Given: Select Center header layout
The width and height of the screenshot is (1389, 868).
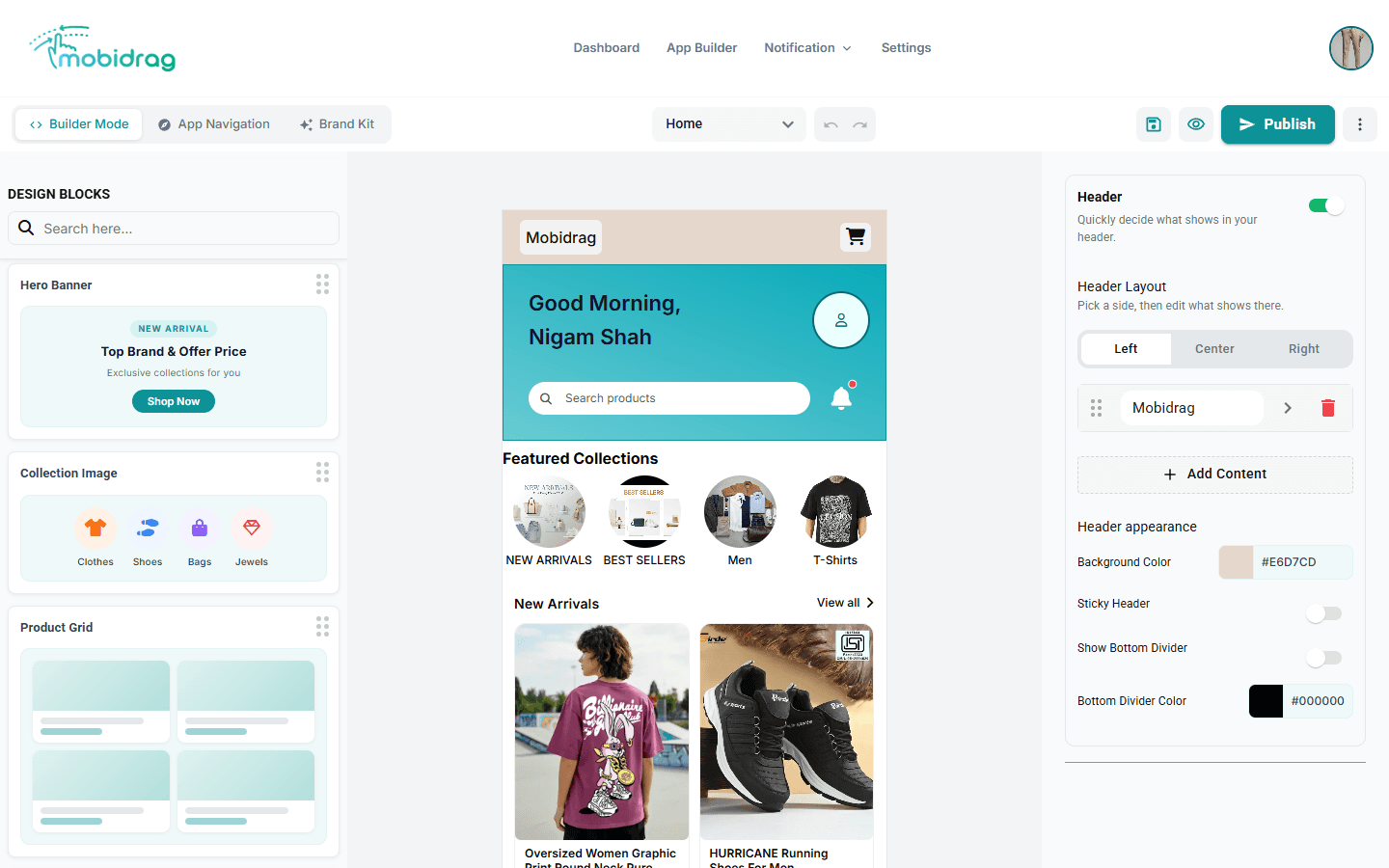Looking at the screenshot, I should [1214, 349].
